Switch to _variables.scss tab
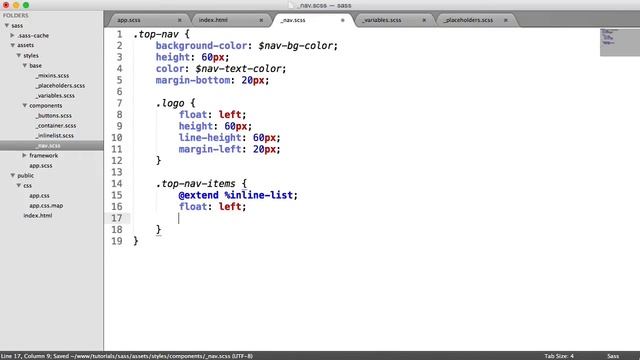The image size is (640, 360). coord(382,20)
